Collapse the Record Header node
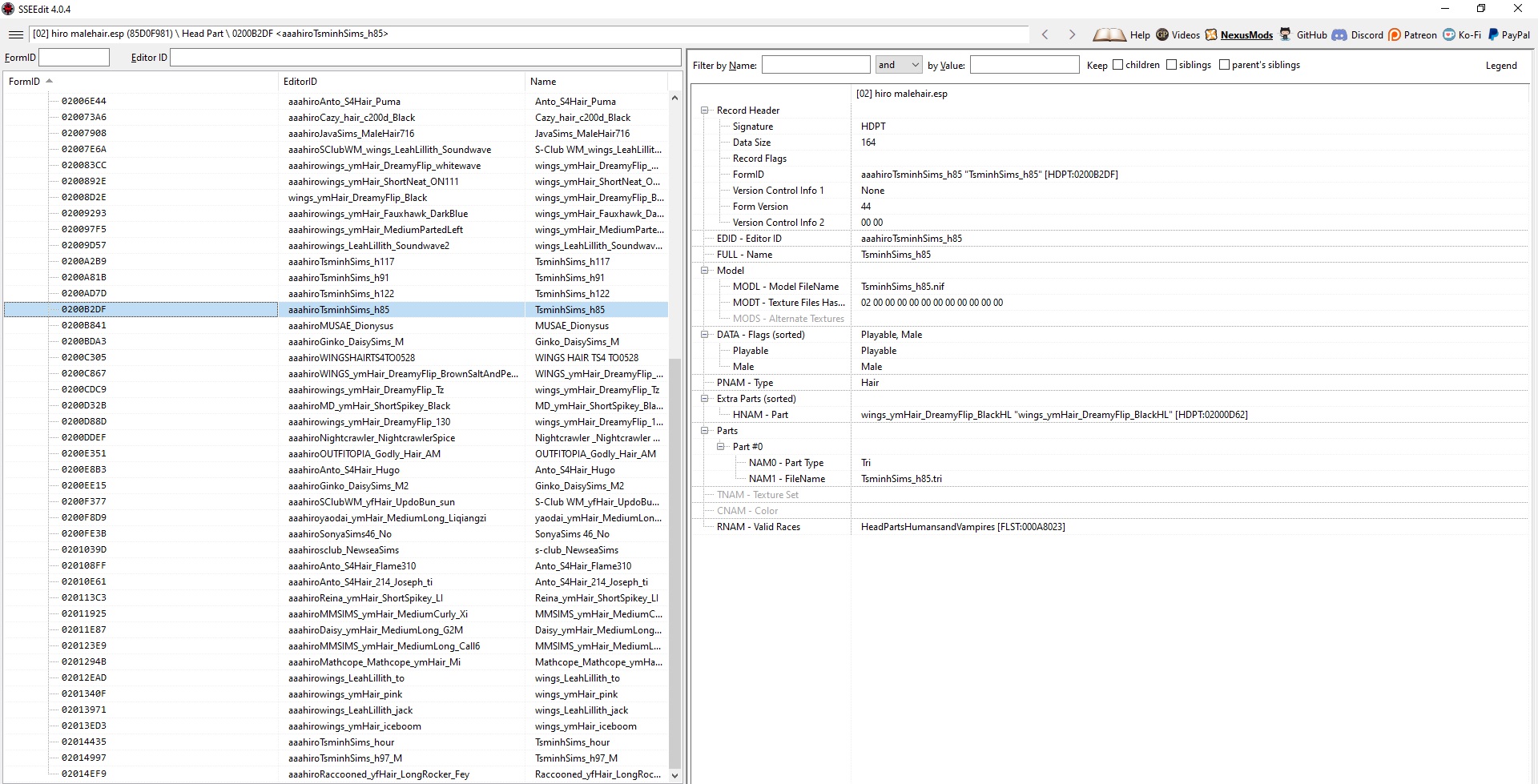Viewport: 1538px width, 784px height. click(x=705, y=111)
